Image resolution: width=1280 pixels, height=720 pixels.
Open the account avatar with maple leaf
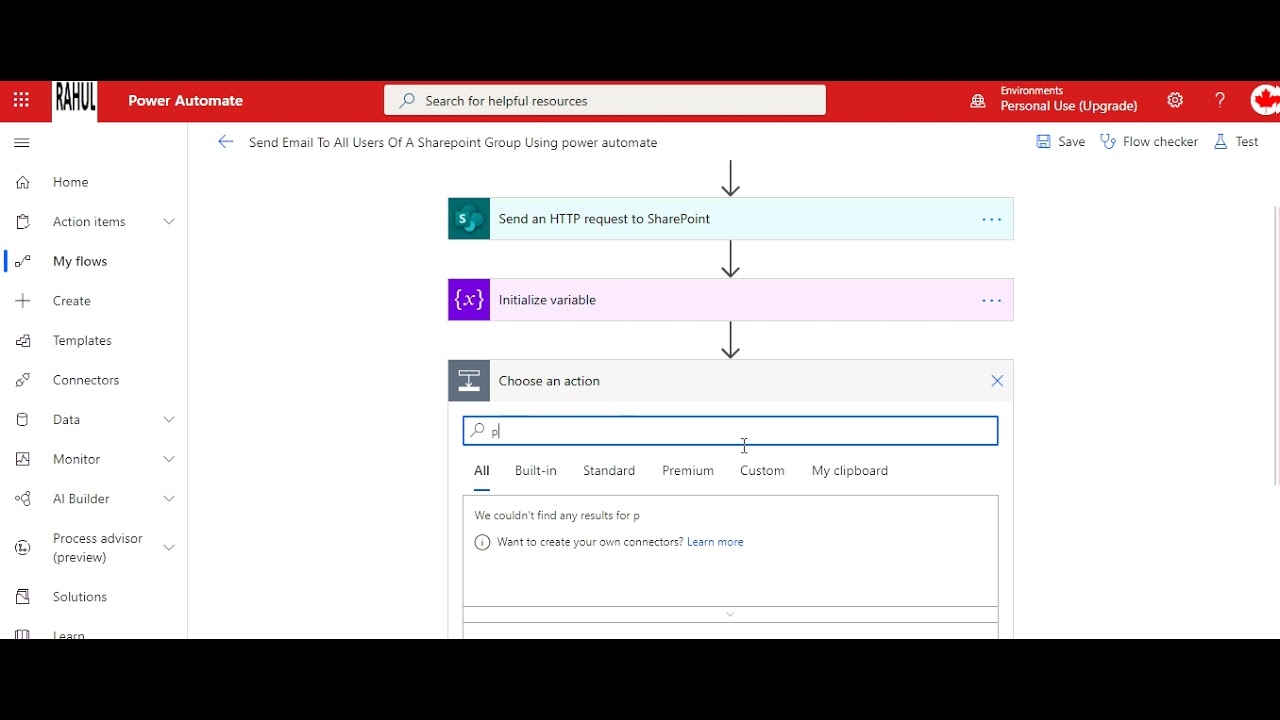tap(1265, 100)
